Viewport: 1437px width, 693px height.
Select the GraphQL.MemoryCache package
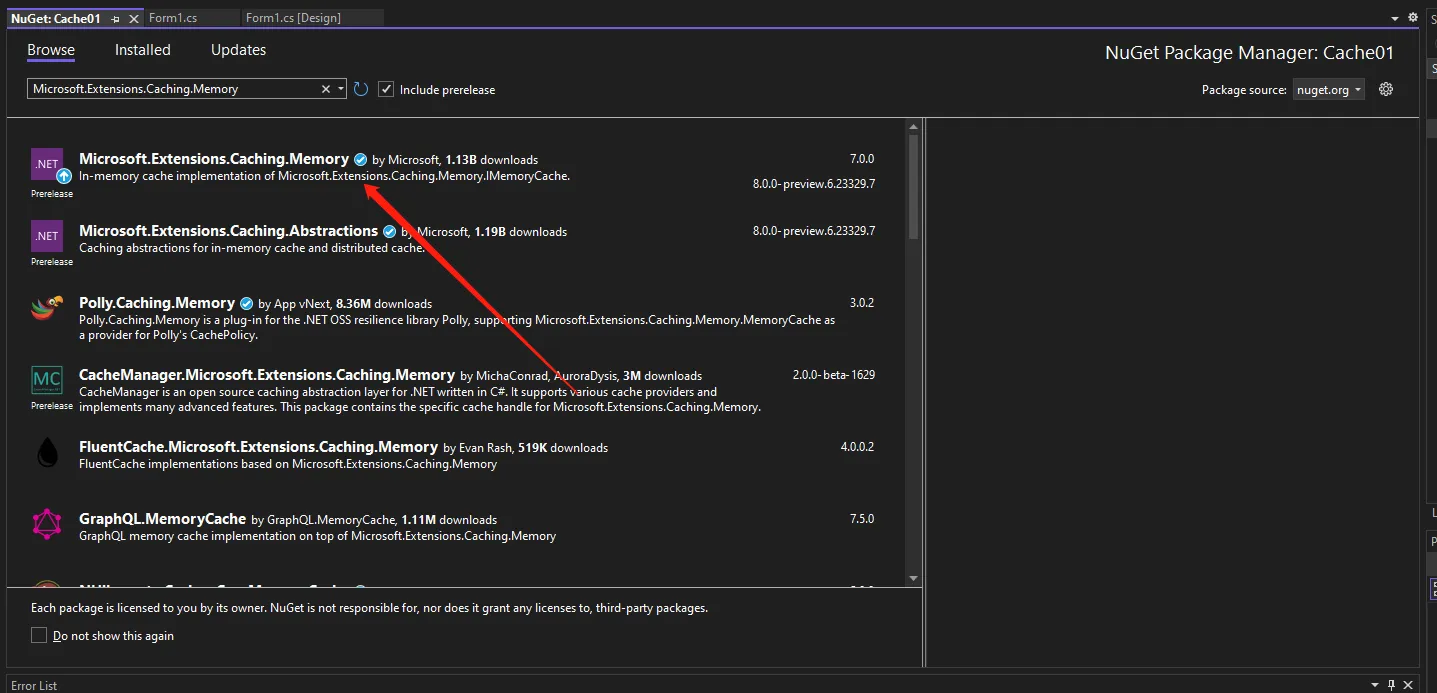pos(455,530)
